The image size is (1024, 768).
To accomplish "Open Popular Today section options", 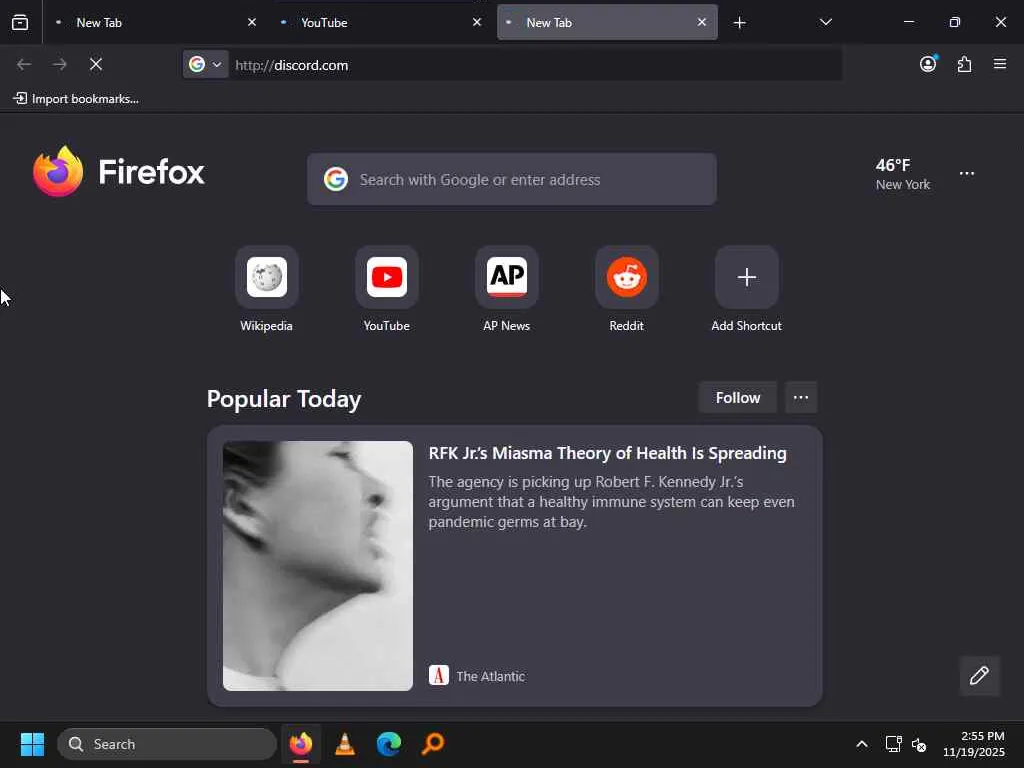I will [801, 398].
